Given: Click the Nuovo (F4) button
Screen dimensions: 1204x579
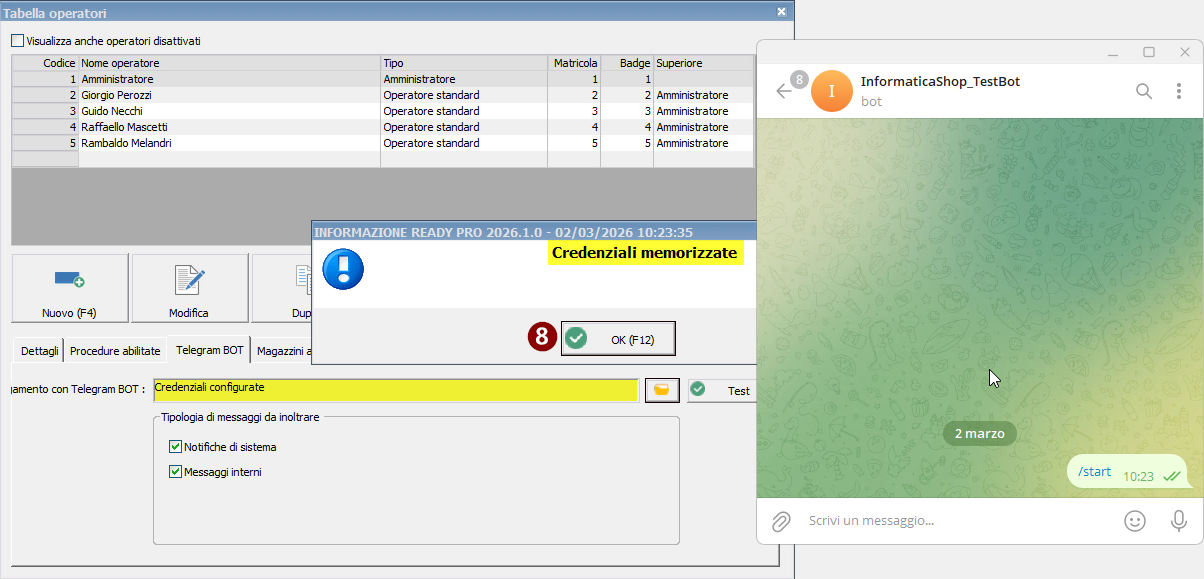Looking at the screenshot, I should pos(69,289).
